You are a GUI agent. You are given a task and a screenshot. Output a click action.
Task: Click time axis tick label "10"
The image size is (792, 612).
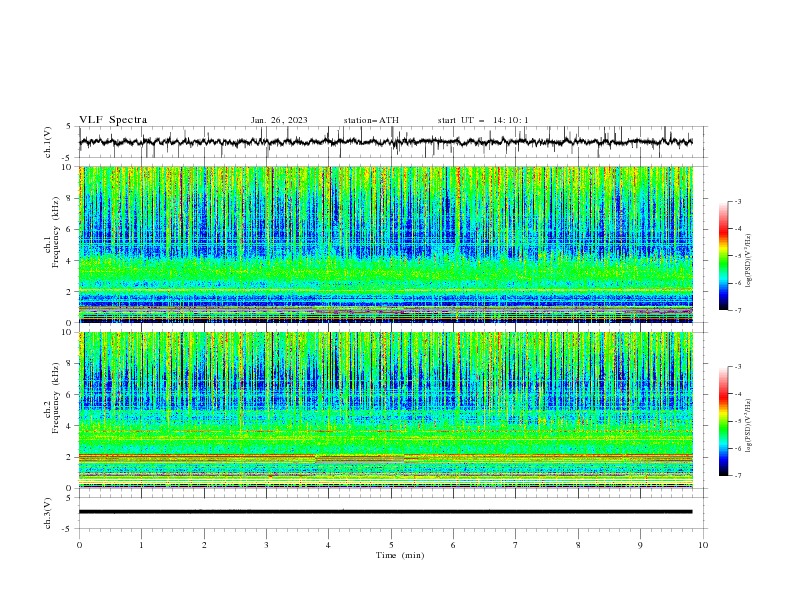click(703, 545)
